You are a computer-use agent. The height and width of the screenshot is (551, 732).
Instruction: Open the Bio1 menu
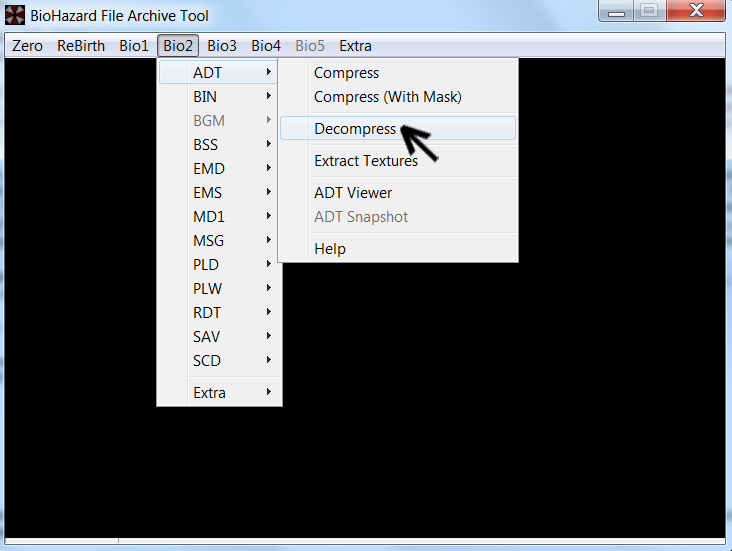(x=134, y=46)
